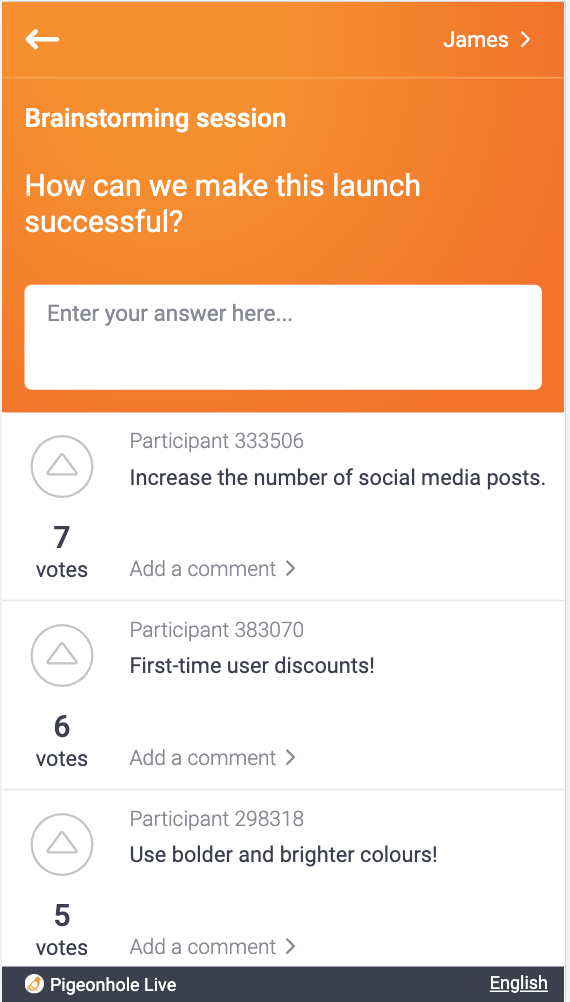Expand comments chevron under bolder colours answer
The height and width of the screenshot is (1002, 570).
tap(290, 946)
